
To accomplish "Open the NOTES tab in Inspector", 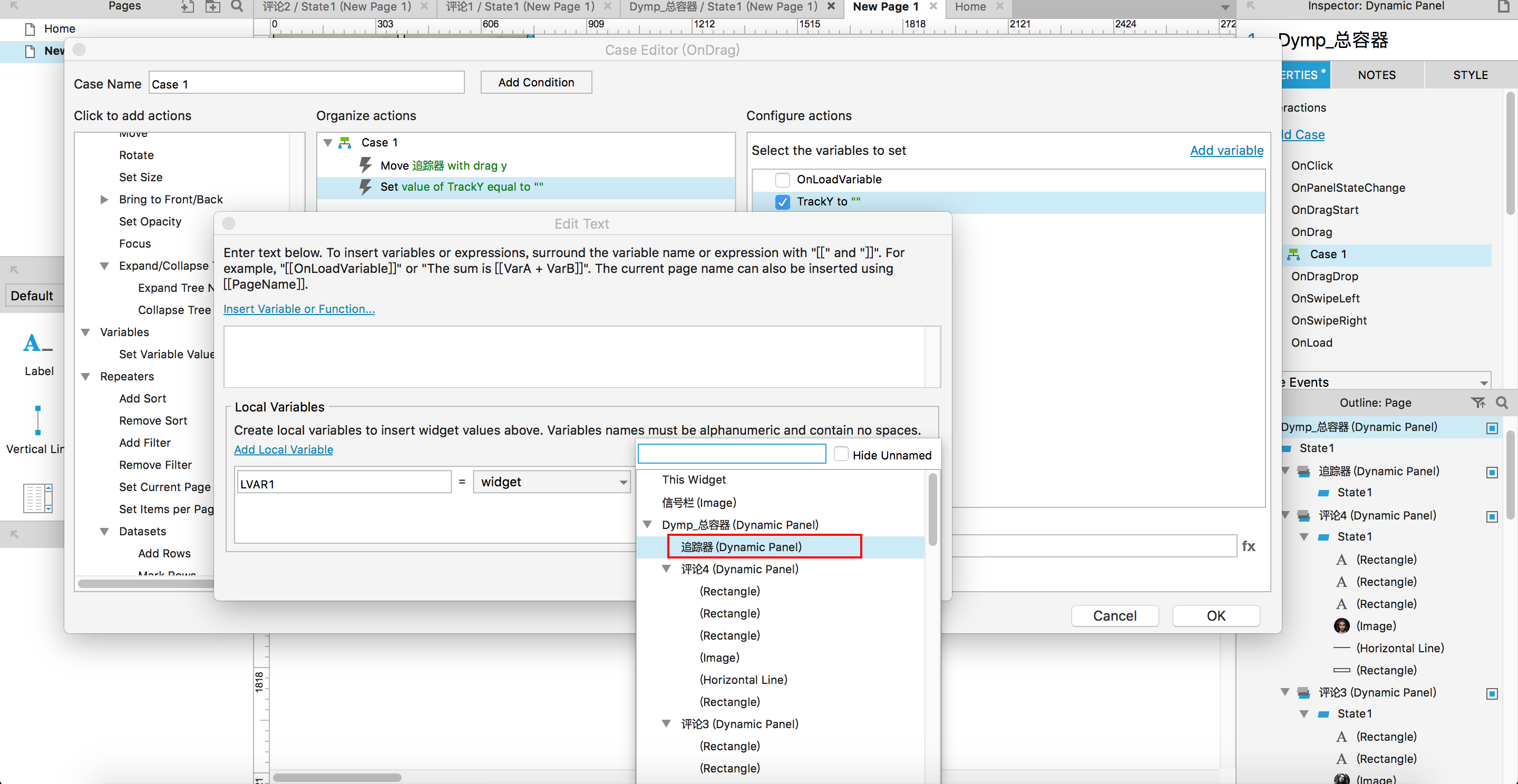I will 1376,75.
